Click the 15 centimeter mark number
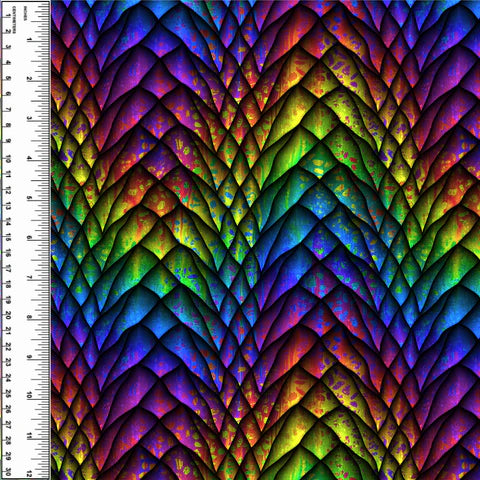 click(8, 237)
